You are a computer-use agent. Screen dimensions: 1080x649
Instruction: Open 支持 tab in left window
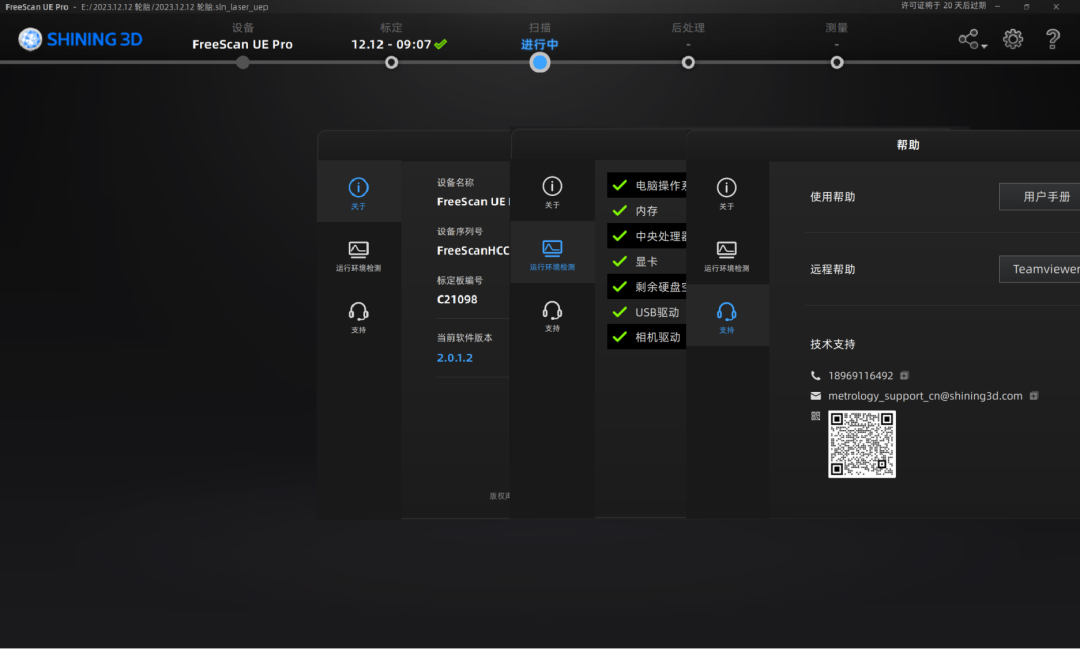[358, 318]
